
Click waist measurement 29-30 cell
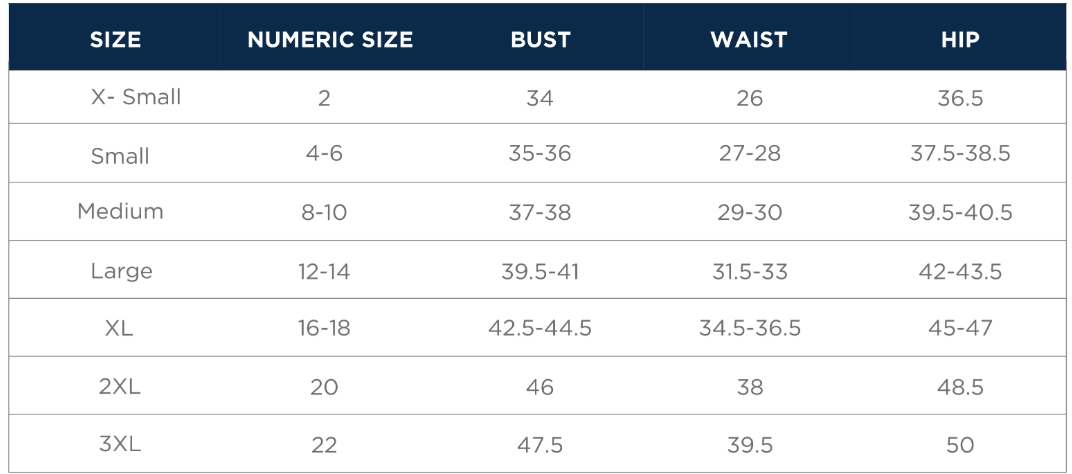click(750, 213)
